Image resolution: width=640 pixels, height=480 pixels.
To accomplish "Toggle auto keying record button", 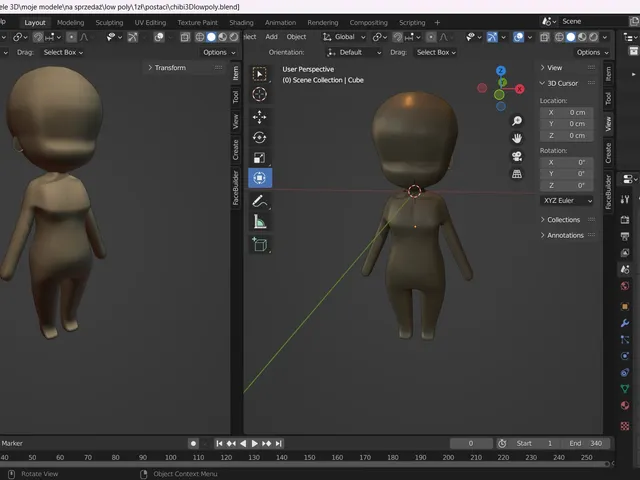I will click(x=193, y=443).
